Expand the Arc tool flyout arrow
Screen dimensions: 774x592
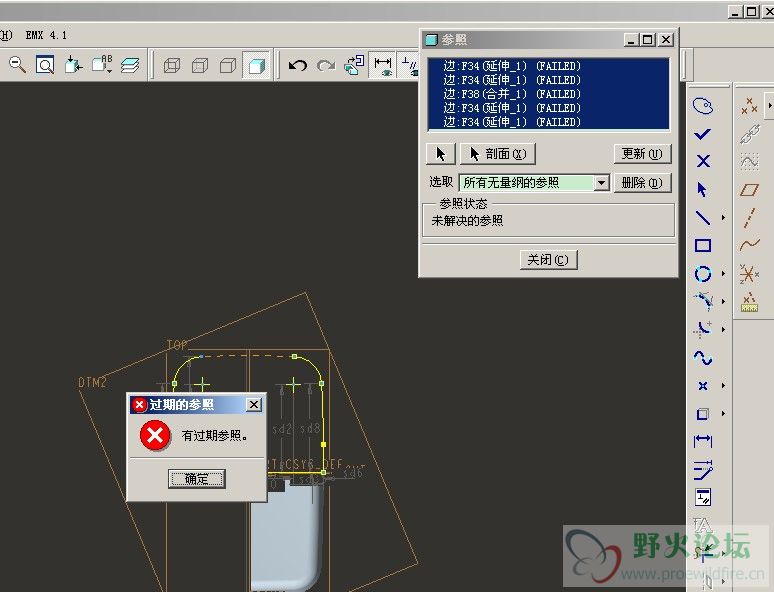coord(723,301)
